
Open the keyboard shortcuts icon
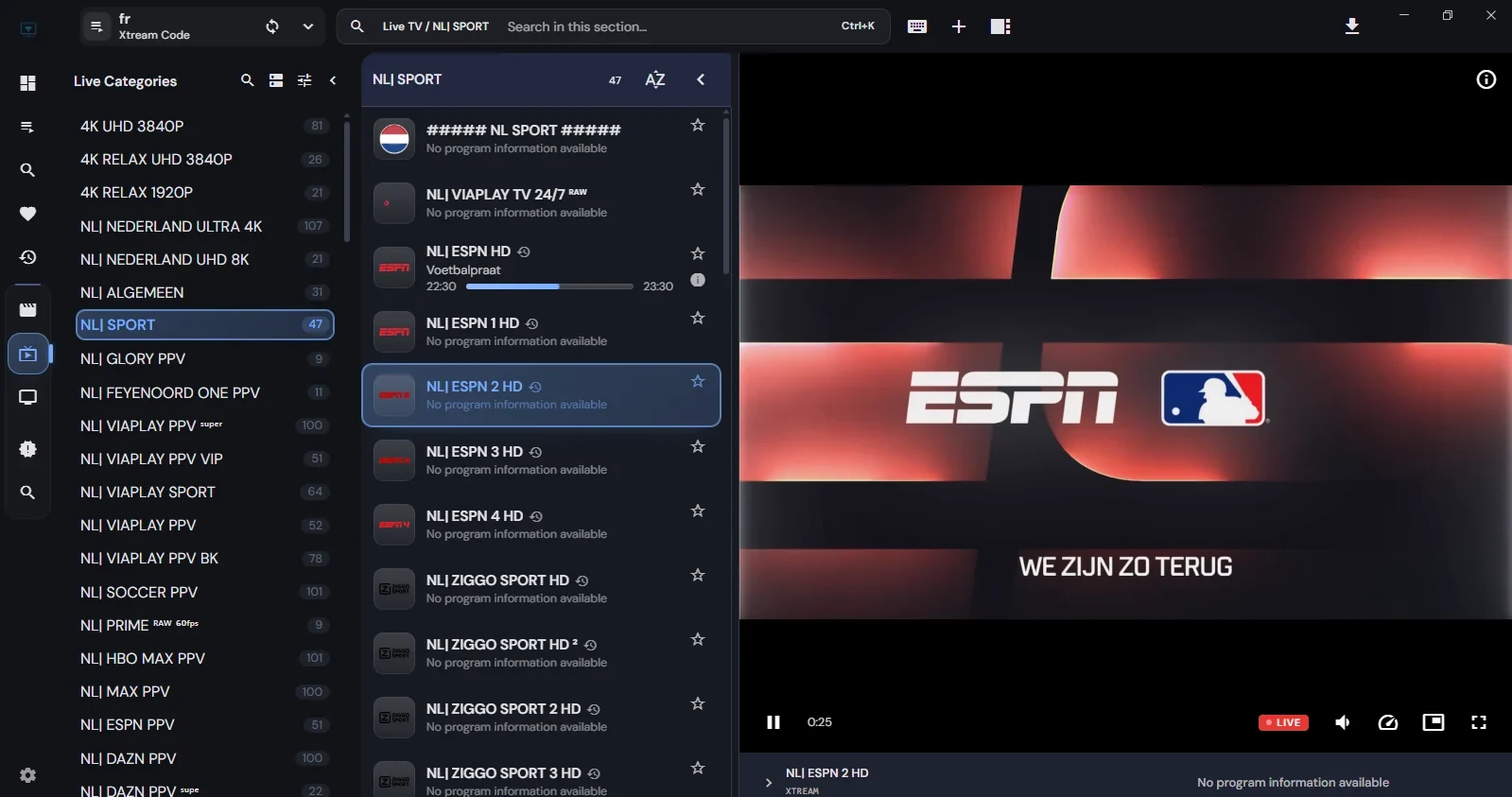pos(917,26)
